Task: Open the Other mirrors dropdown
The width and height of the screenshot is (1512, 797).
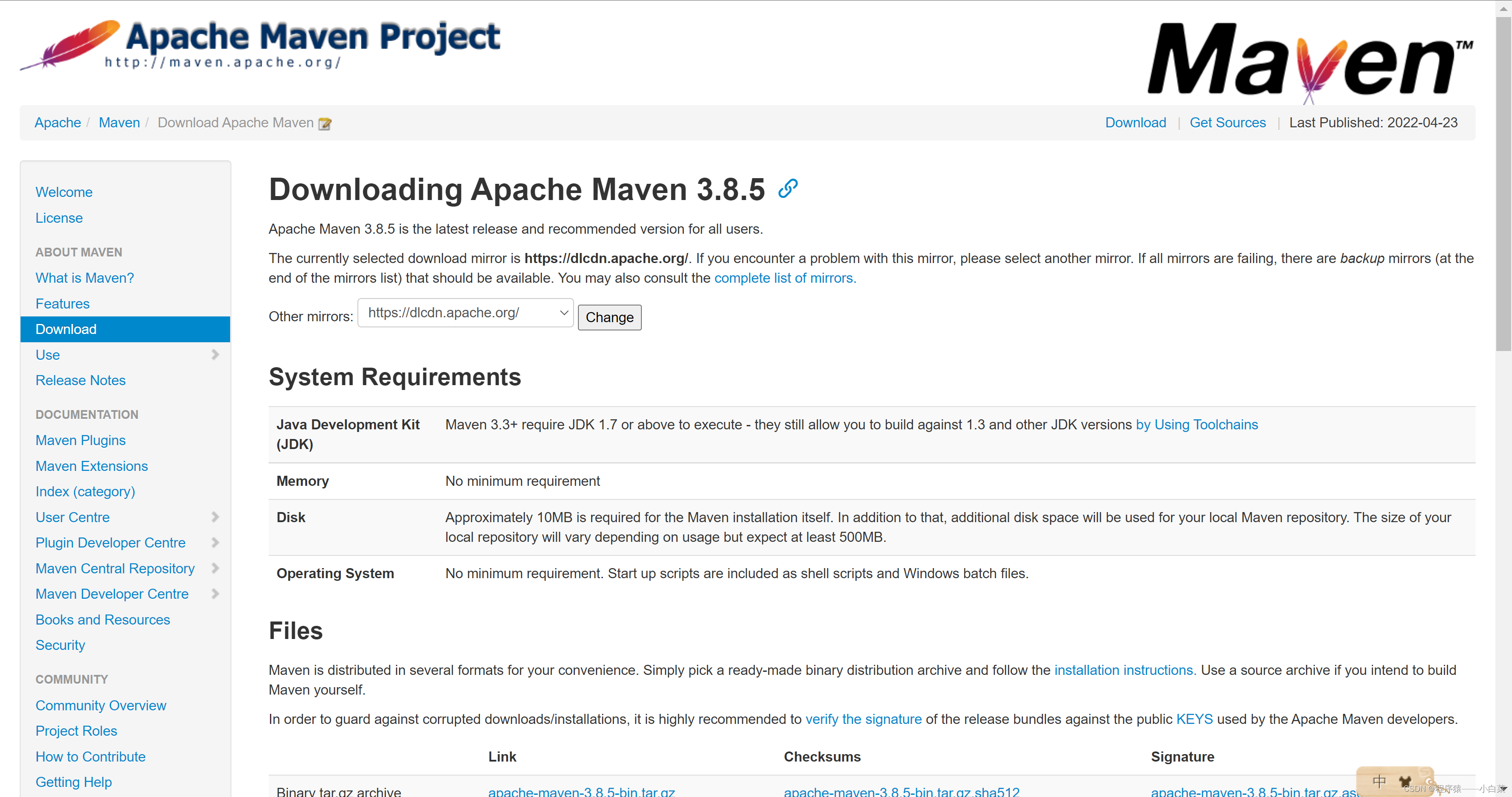Action: pyautogui.click(x=465, y=313)
